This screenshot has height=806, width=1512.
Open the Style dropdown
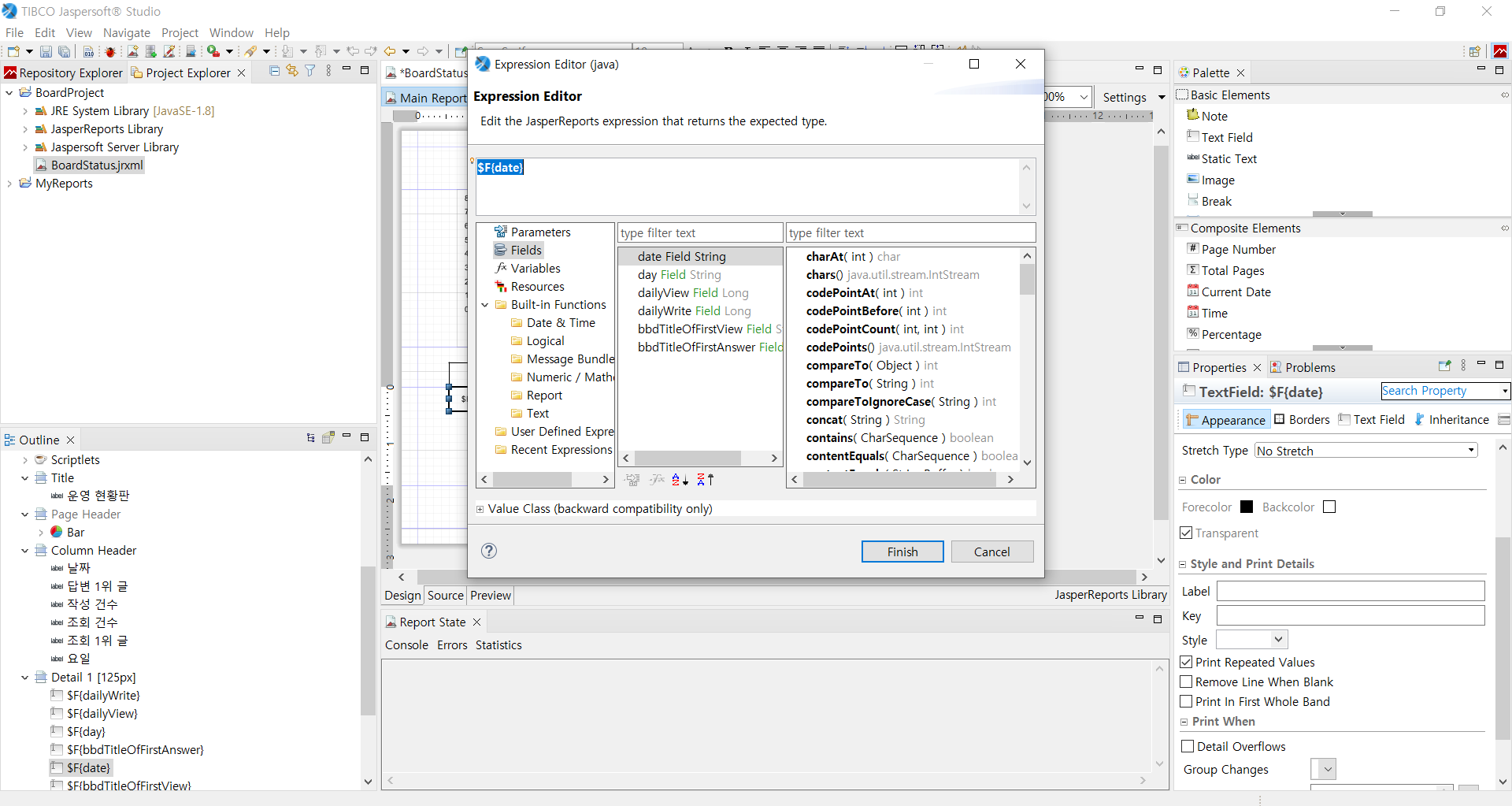point(1252,640)
